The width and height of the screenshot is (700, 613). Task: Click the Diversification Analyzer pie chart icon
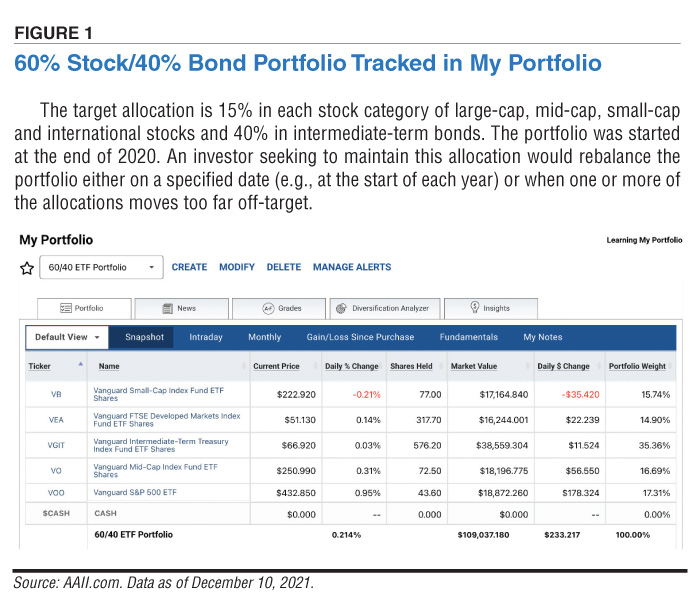tap(341, 309)
